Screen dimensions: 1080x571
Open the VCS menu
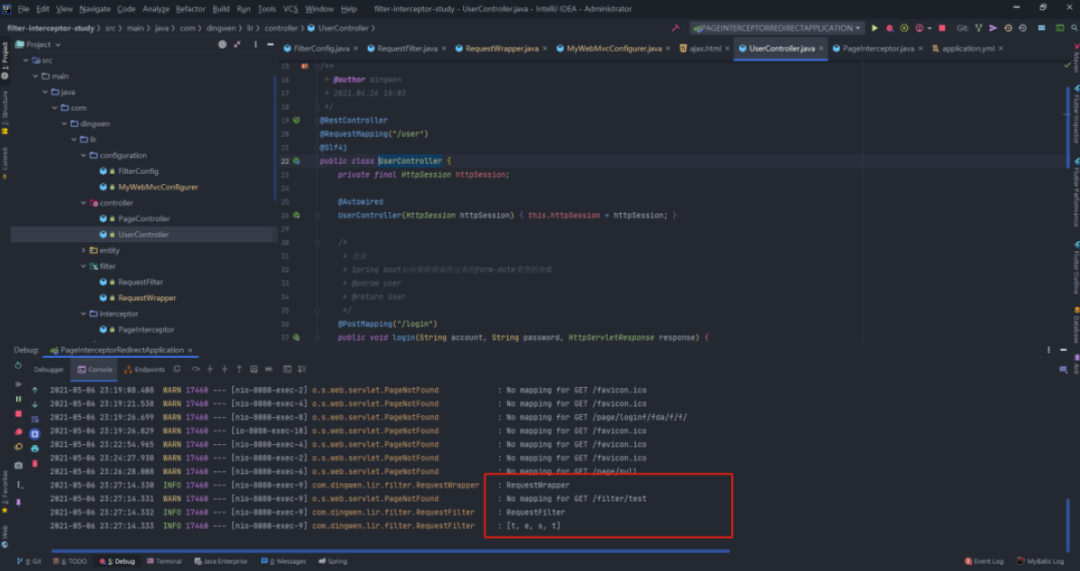tap(291, 9)
